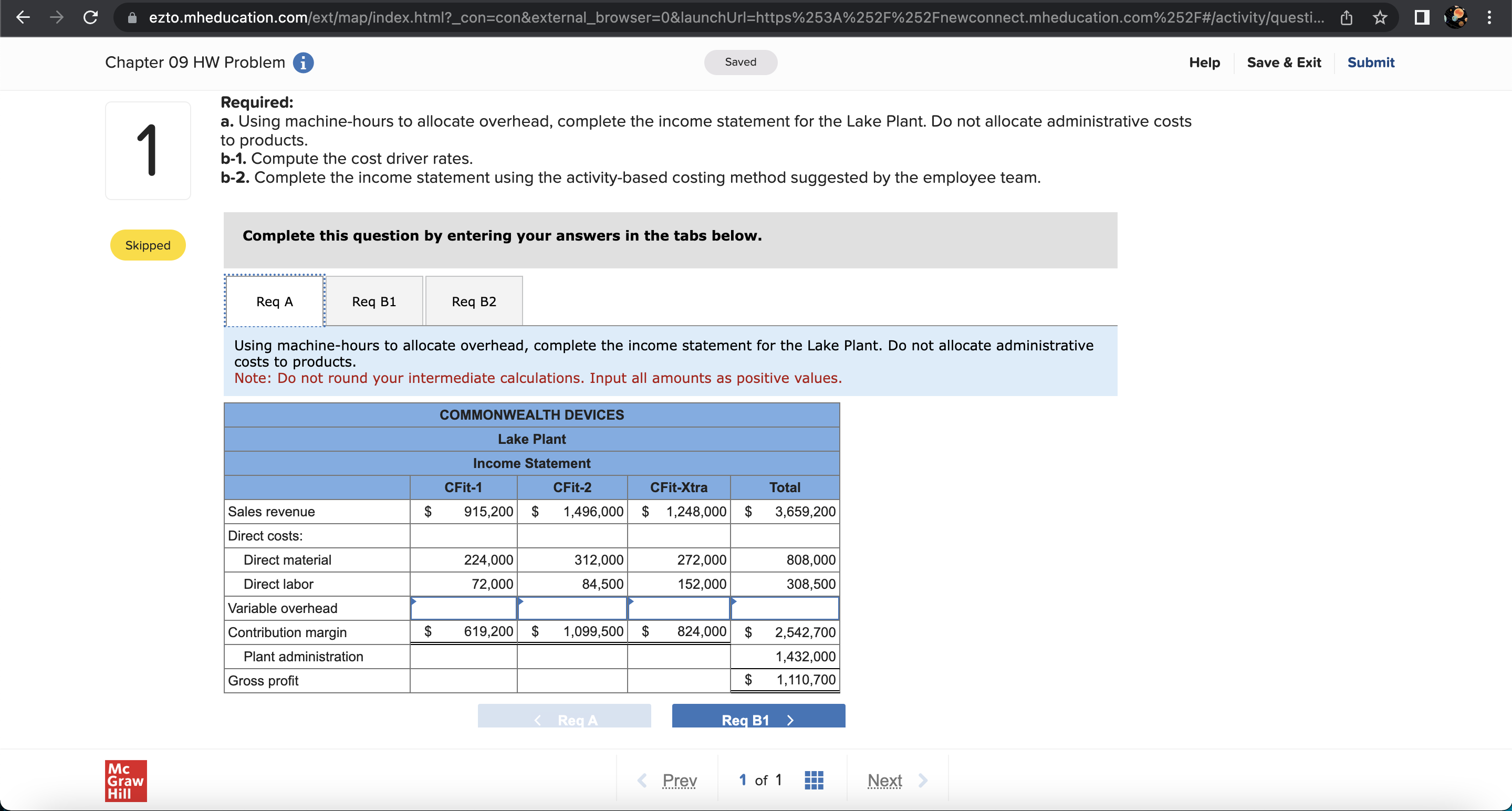The image size is (1512, 811).
Task: Open the browser profile avatar
Action: coord(1456,18)
